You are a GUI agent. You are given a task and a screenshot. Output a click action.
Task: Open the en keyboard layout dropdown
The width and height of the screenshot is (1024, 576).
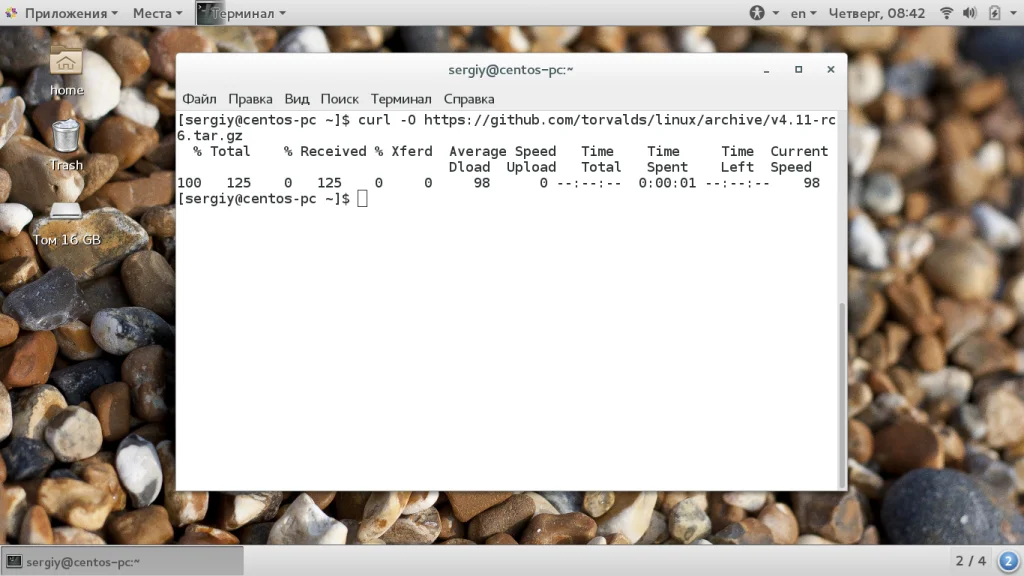(x=803, y=13)
